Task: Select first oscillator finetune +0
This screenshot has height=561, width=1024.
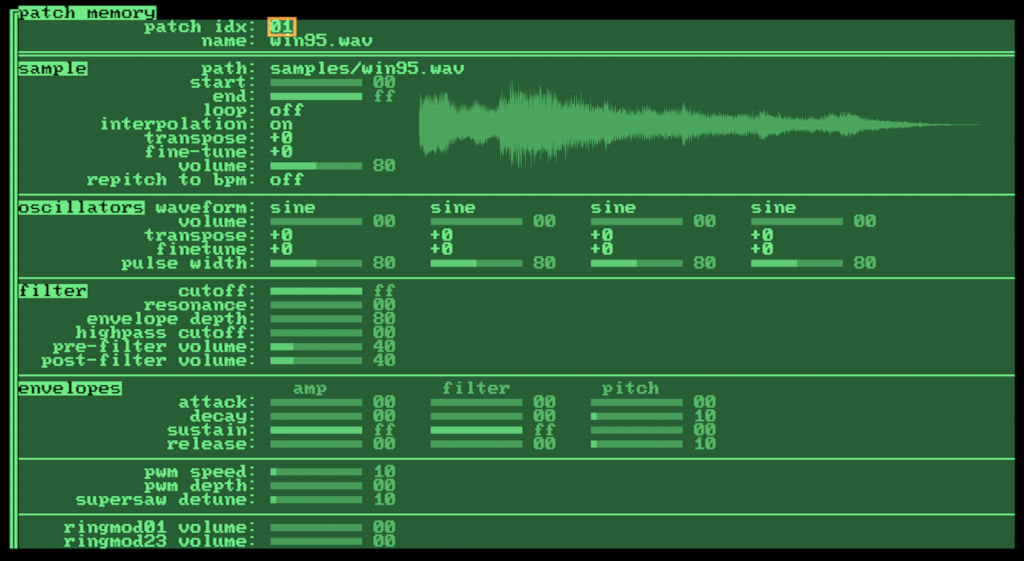Action: pyautogui.click(x=281, y=249)
